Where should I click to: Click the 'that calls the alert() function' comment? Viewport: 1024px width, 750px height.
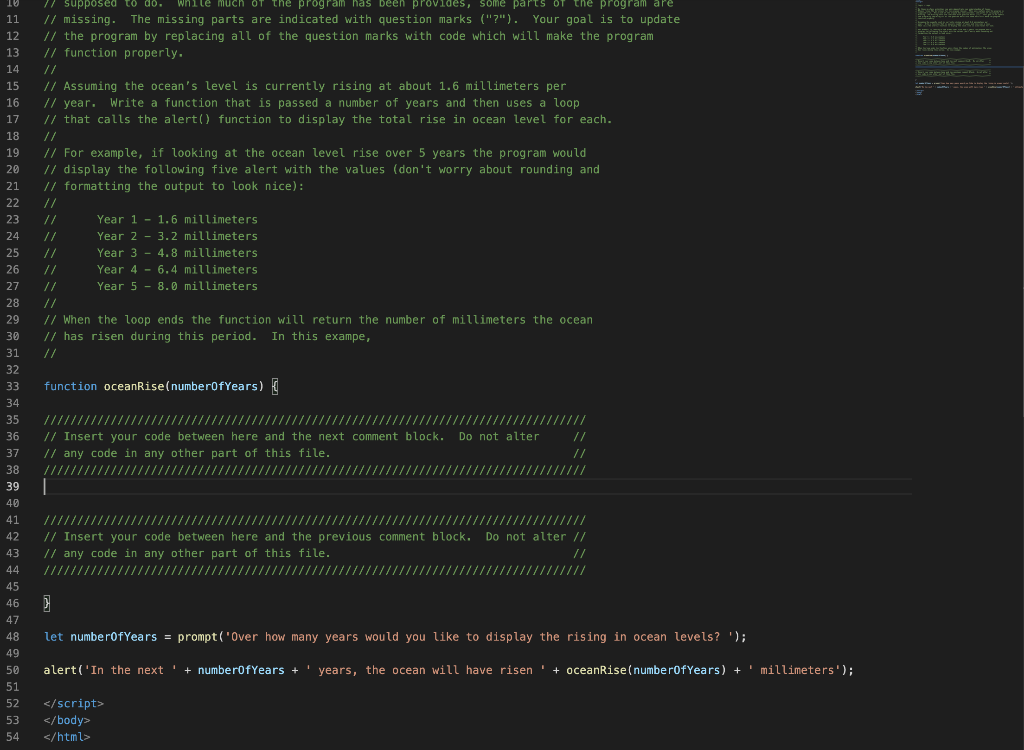pyautogui.click(x=328, y=120)
